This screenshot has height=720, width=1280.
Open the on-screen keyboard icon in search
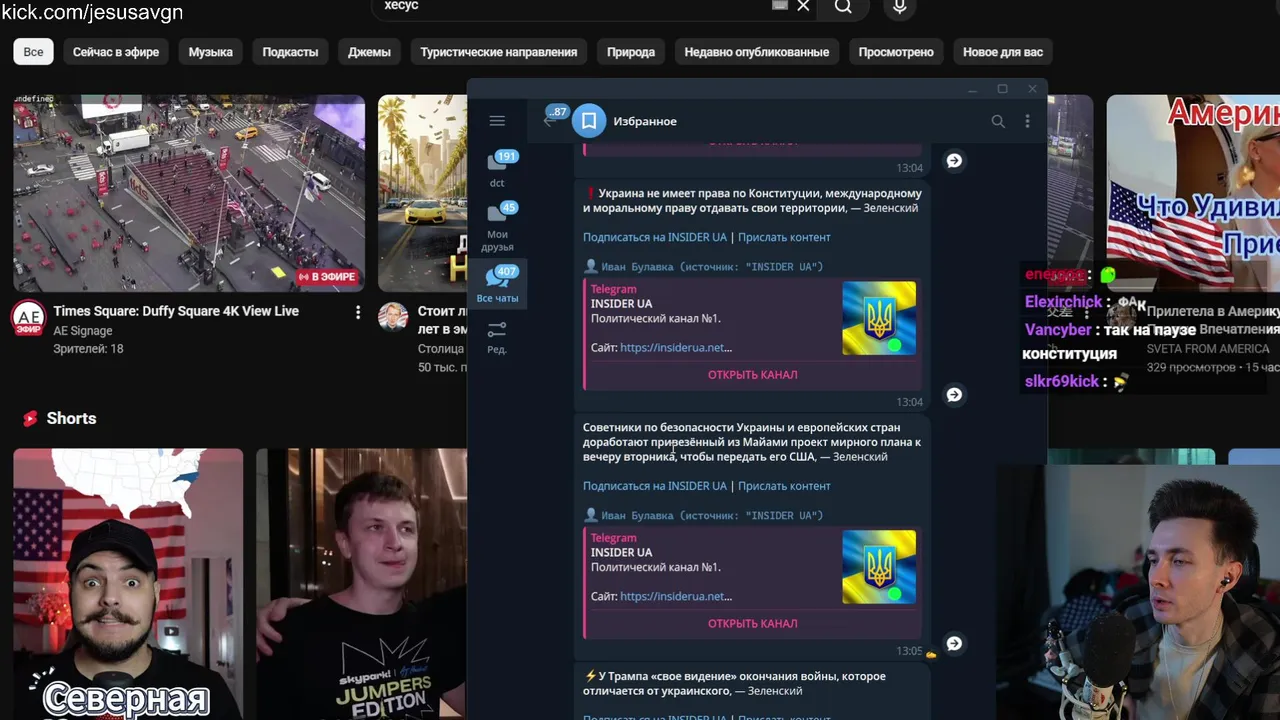tap(780, 6)
